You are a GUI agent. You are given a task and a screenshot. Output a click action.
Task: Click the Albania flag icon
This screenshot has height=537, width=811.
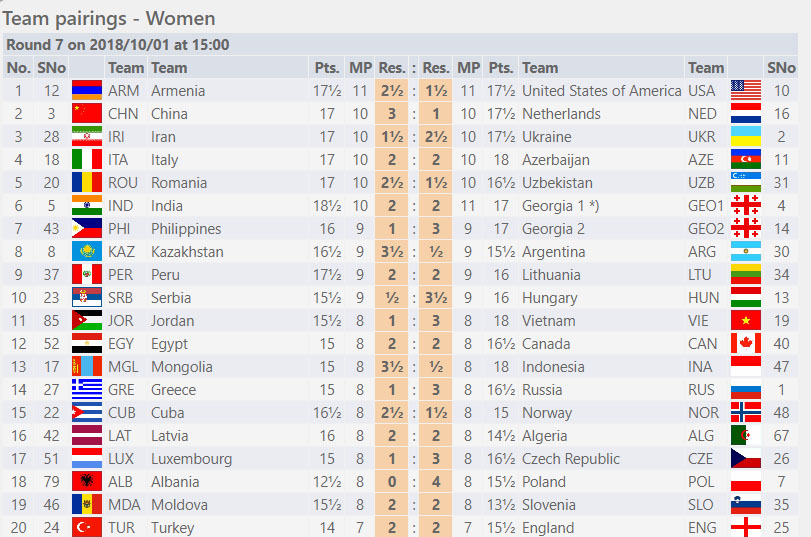(x=86, y=482)
